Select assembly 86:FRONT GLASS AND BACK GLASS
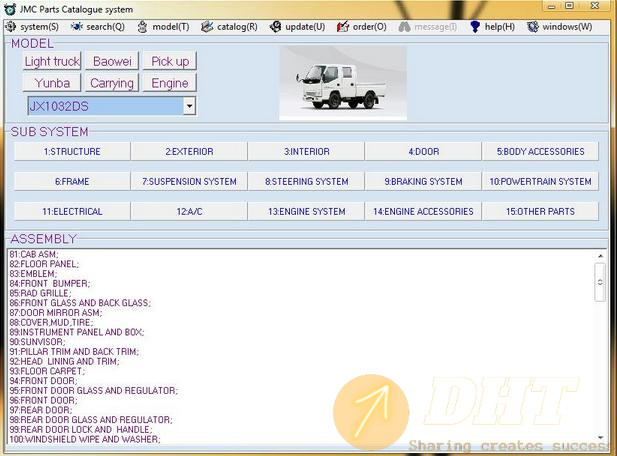 80,303
